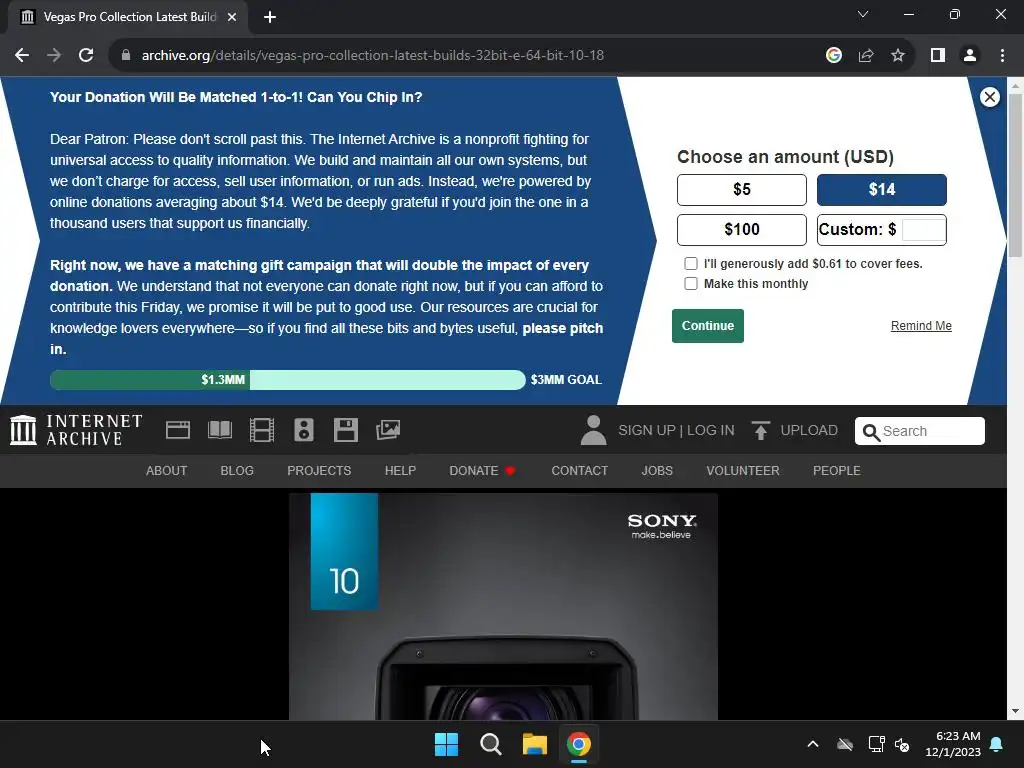Click the Remind Me link
The image size is (1024, 768).
click(921, 326)
